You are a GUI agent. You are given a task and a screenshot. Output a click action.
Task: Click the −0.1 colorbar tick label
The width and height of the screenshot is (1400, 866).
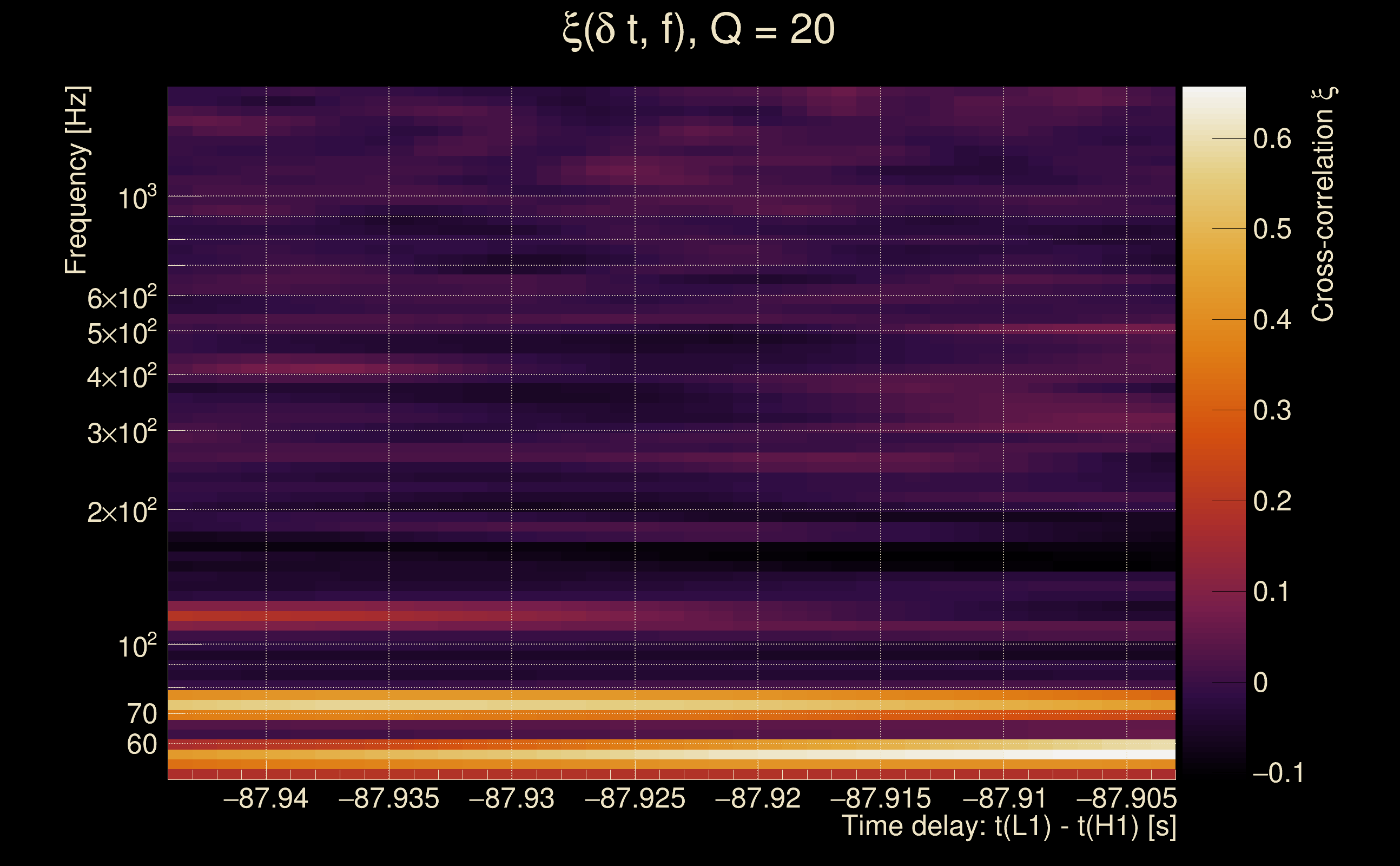pos(1278,773)
